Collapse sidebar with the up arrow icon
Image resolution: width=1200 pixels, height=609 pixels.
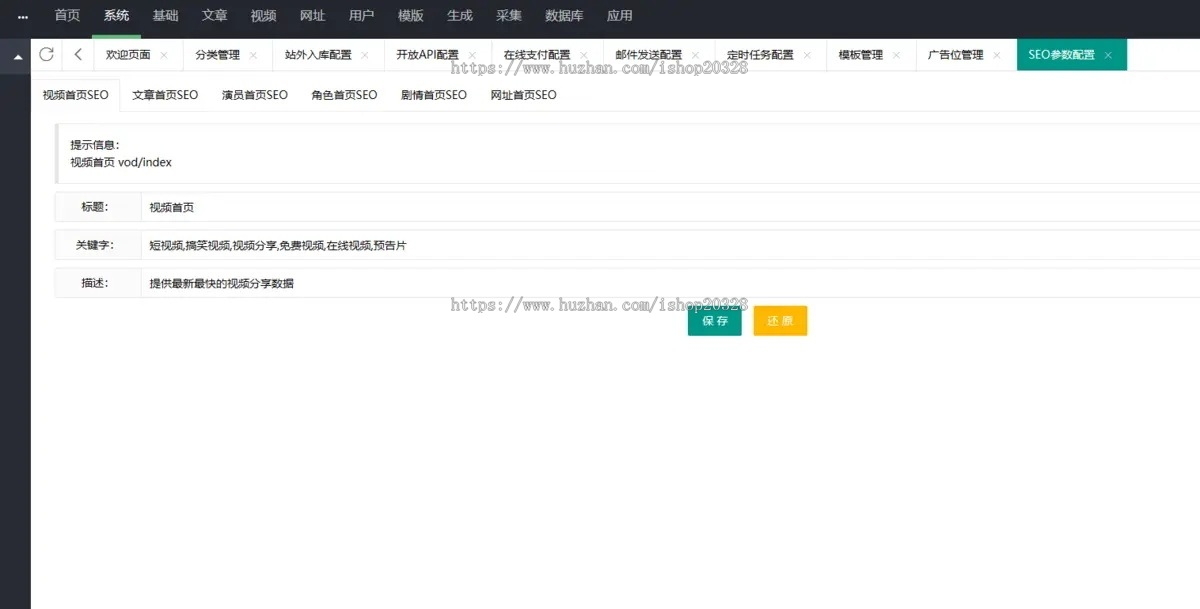[x=17, y=57]
